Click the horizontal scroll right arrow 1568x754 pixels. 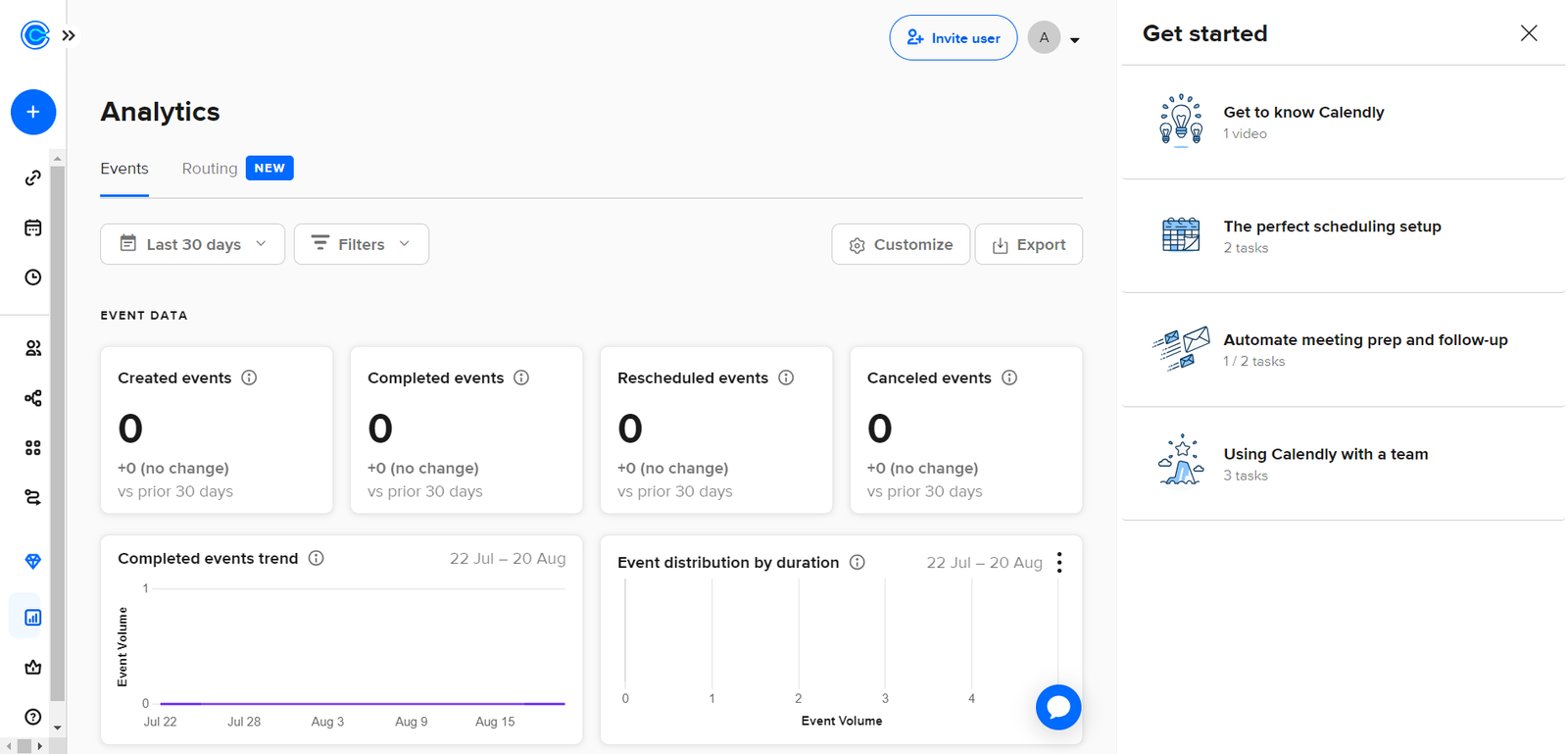40,746
